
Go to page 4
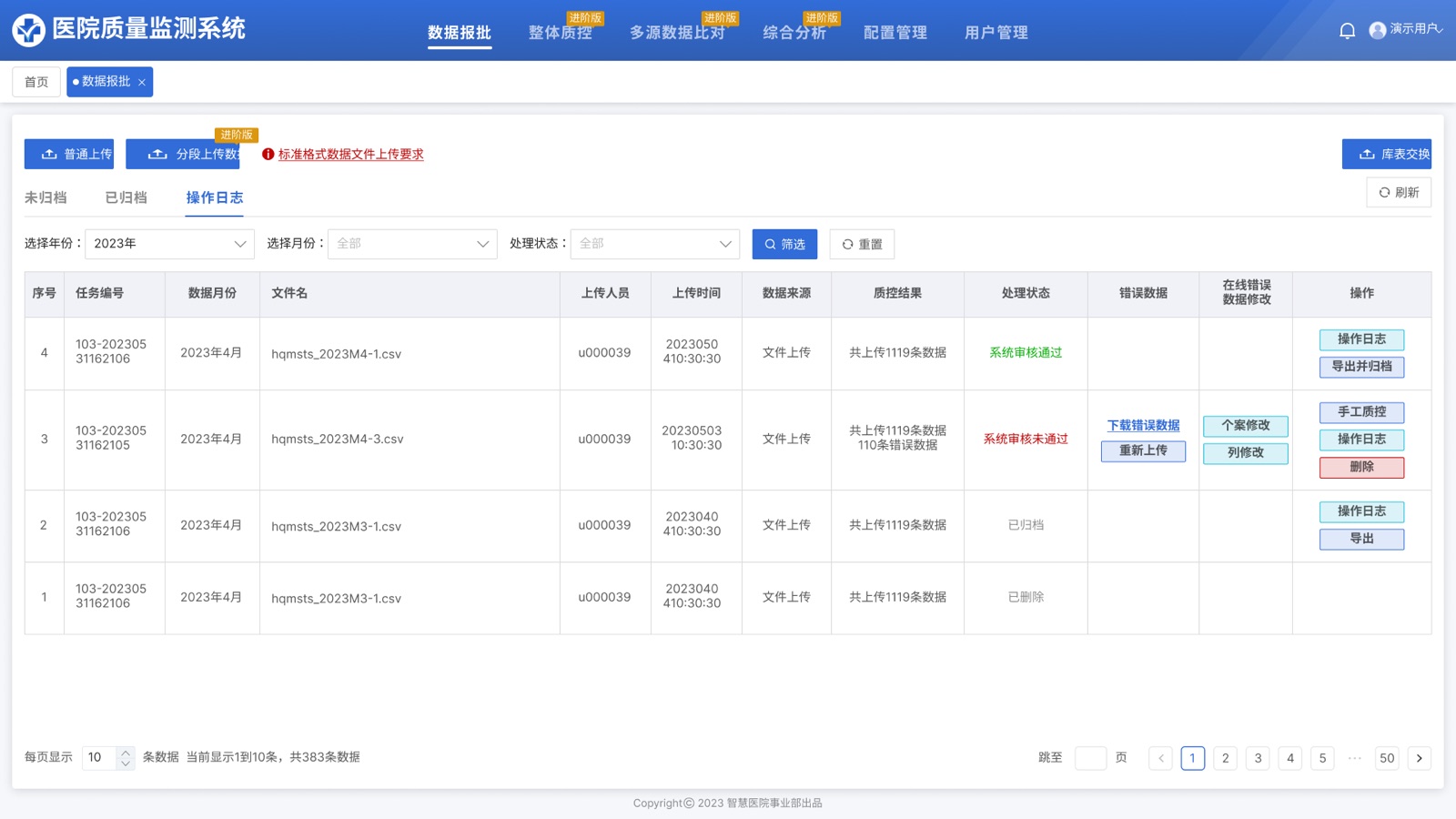coord(1289,758)
